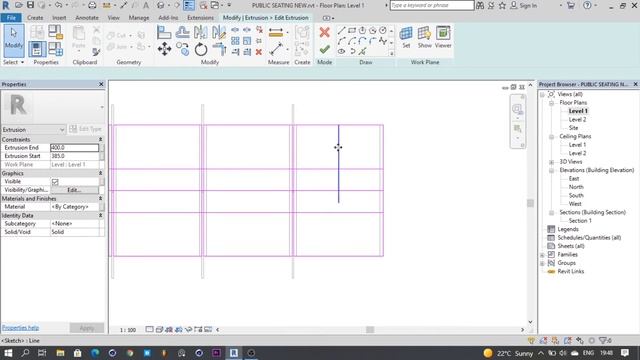Expand the Groups tree node
This screenshot has width=640, height=360.
pos(542,263)
